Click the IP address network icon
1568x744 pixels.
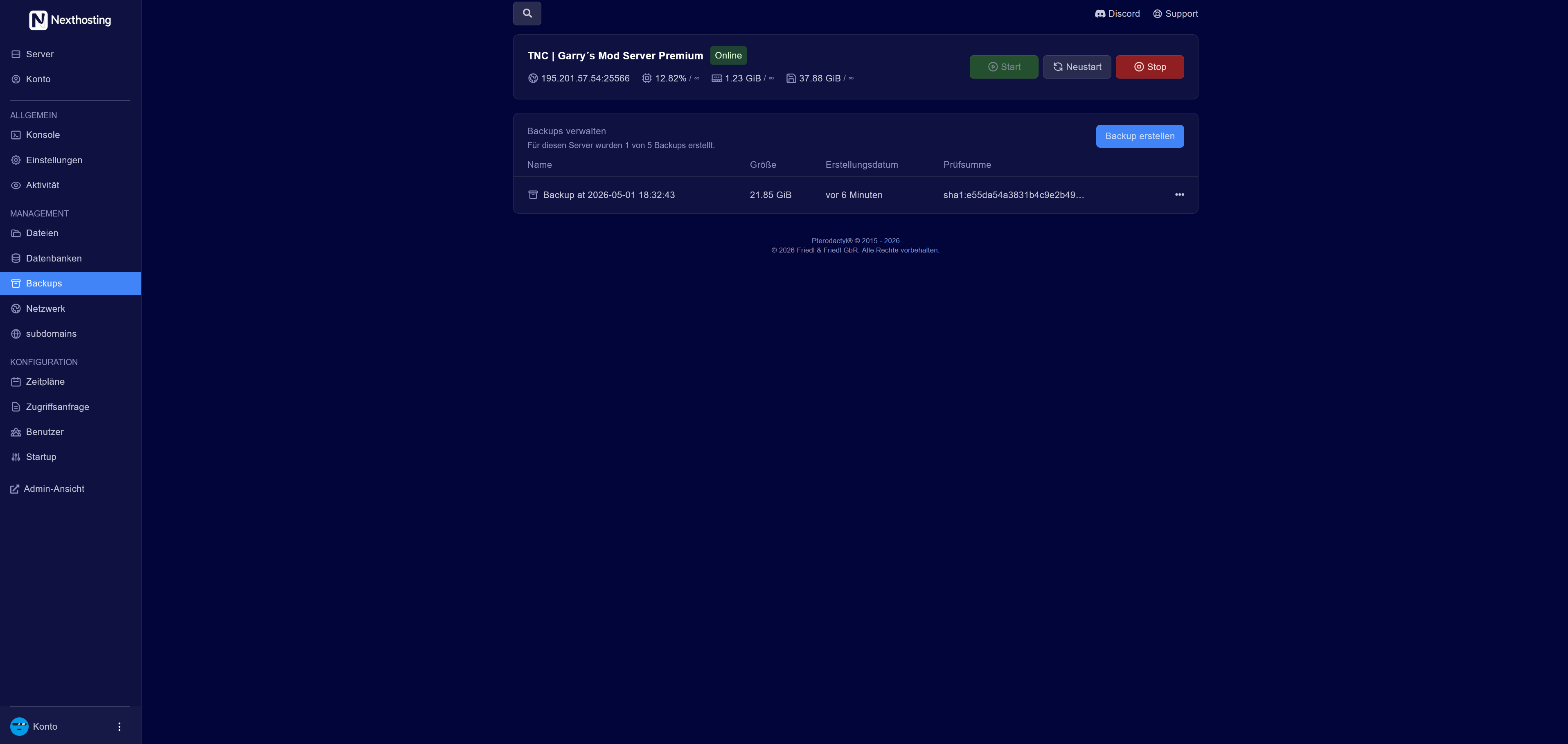coord(533,78)
